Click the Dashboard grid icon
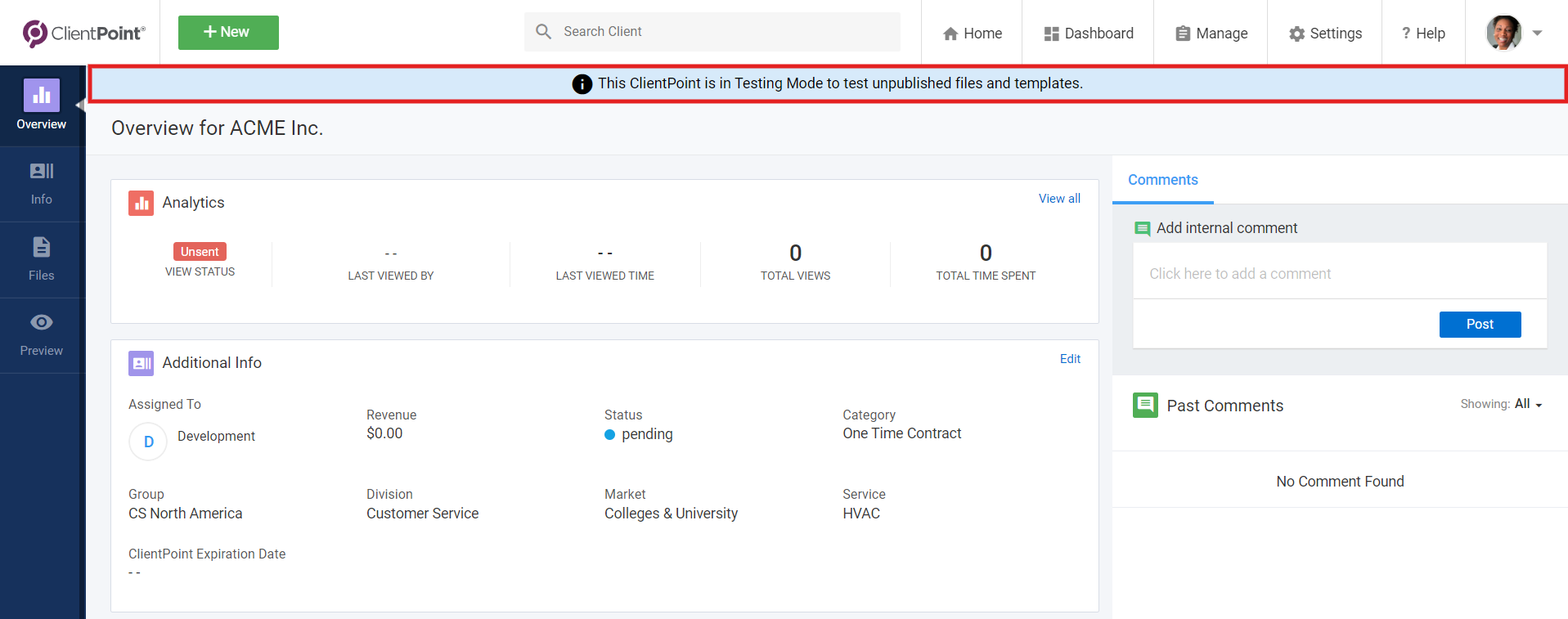Screen dimensions: 1568x619 (1051, 34)
